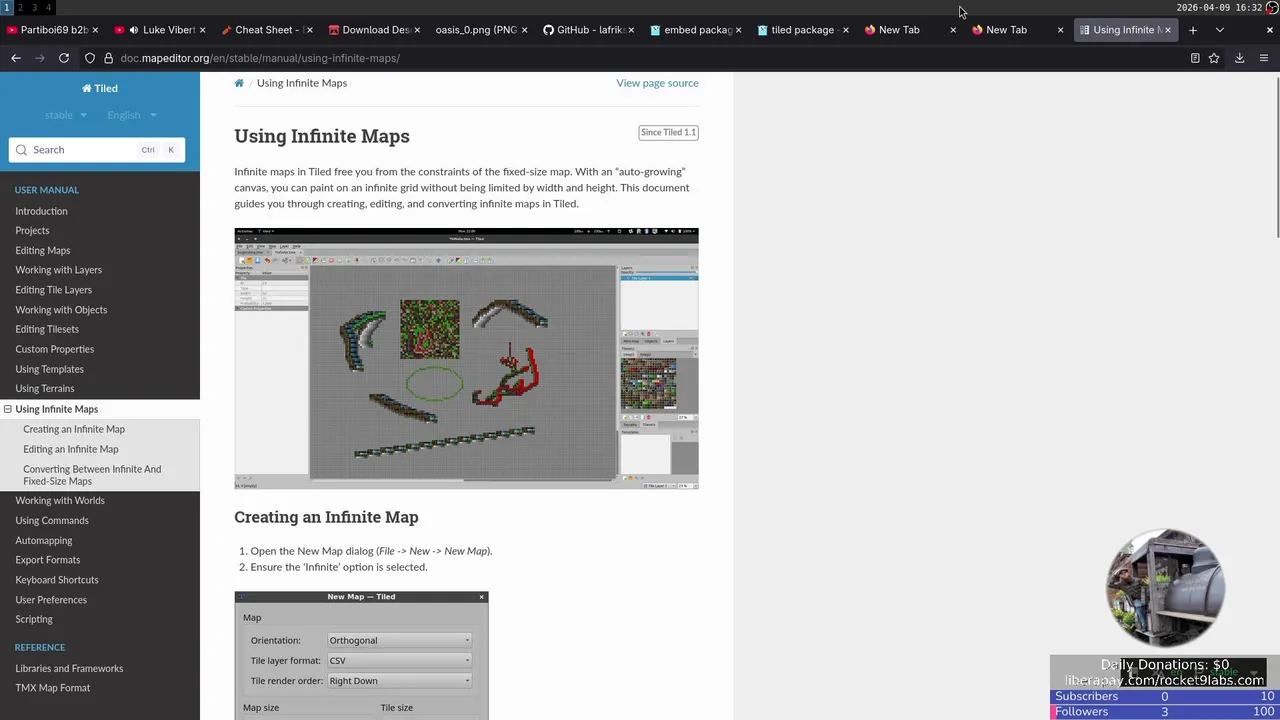
Task: Click View page source link
Action: [657, 83]
